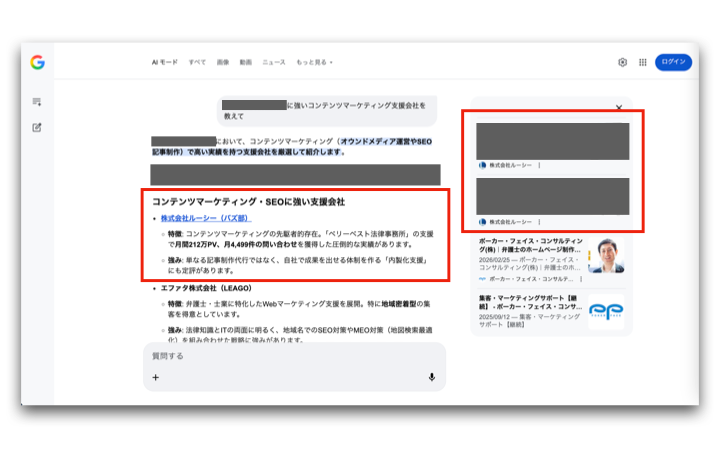Select the AI モード tab
Screen dimensions: 720x450
click(x=165, y=62)
